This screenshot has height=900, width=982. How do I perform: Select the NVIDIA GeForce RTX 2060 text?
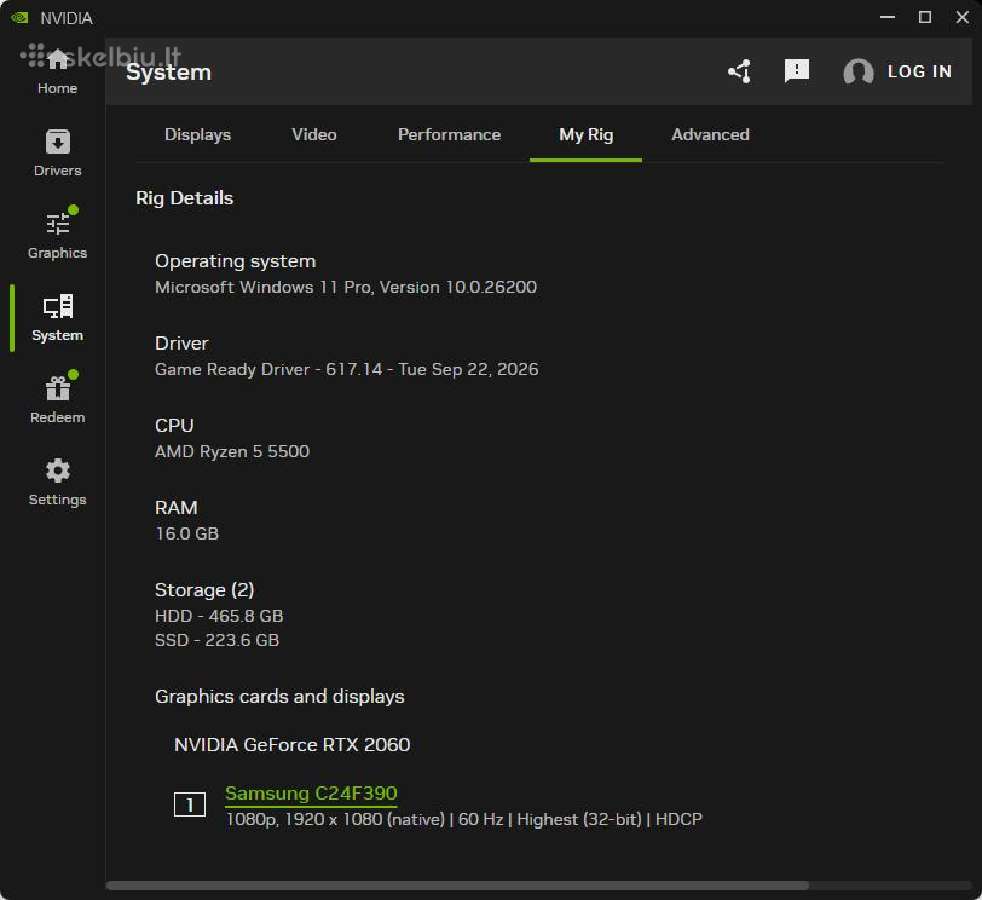(292, 745)
